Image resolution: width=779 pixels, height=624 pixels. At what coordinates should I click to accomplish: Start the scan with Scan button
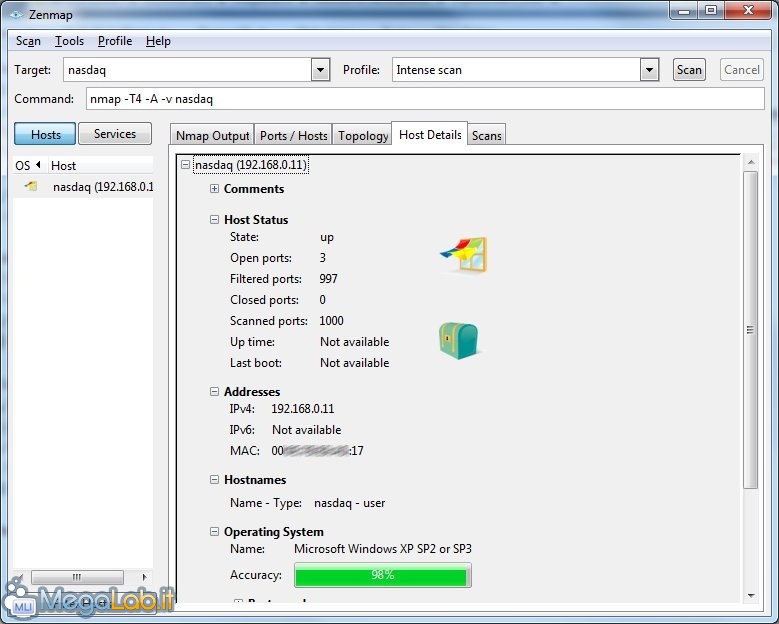[x=689, y=70]
